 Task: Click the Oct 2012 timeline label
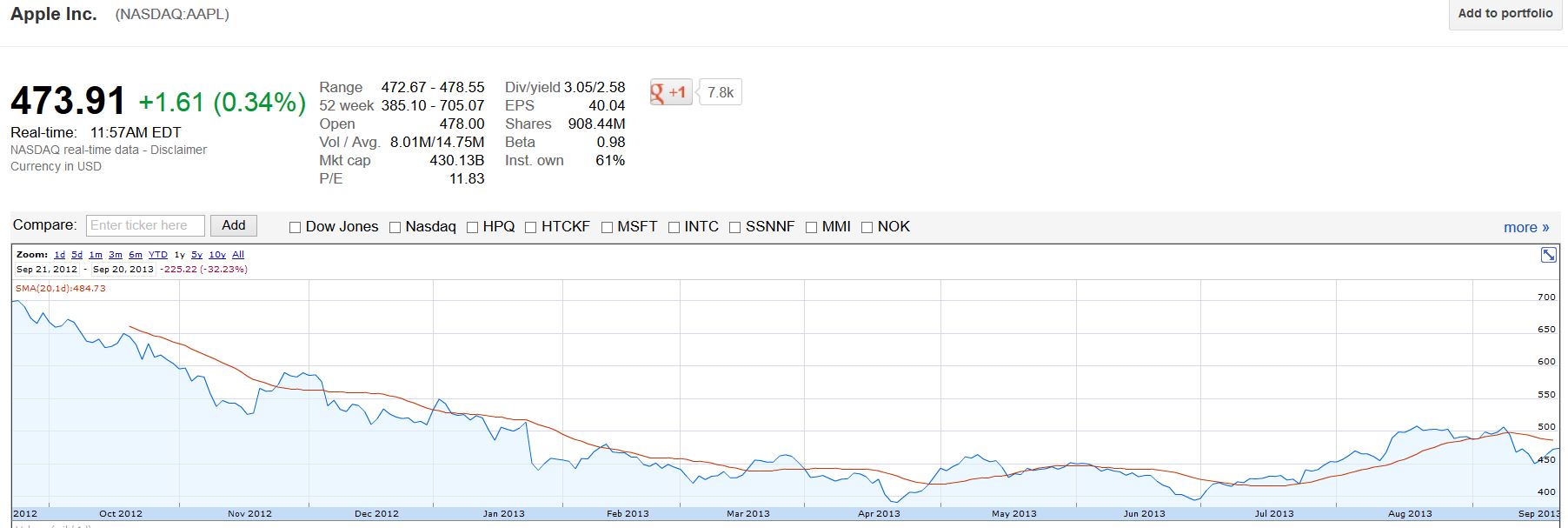121,513
